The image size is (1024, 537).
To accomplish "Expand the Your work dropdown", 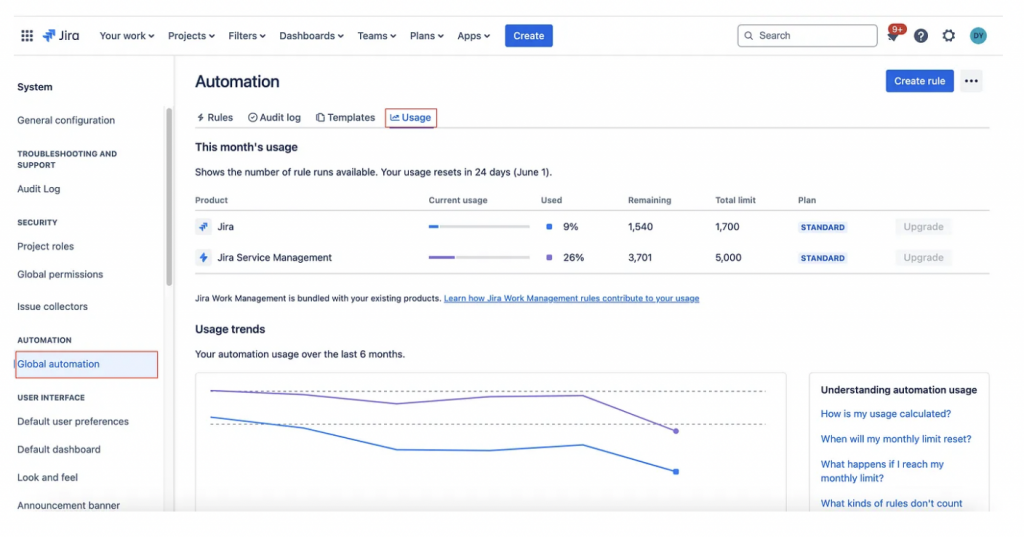I will (127, 36).
